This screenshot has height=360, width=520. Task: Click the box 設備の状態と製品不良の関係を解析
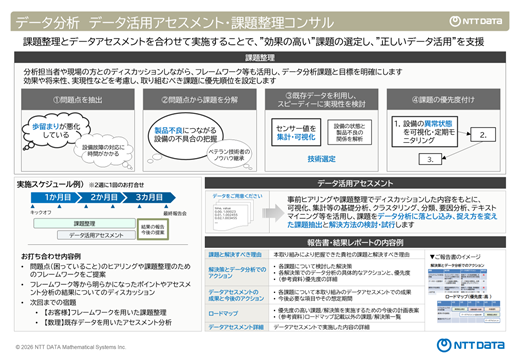pos(349,132)
